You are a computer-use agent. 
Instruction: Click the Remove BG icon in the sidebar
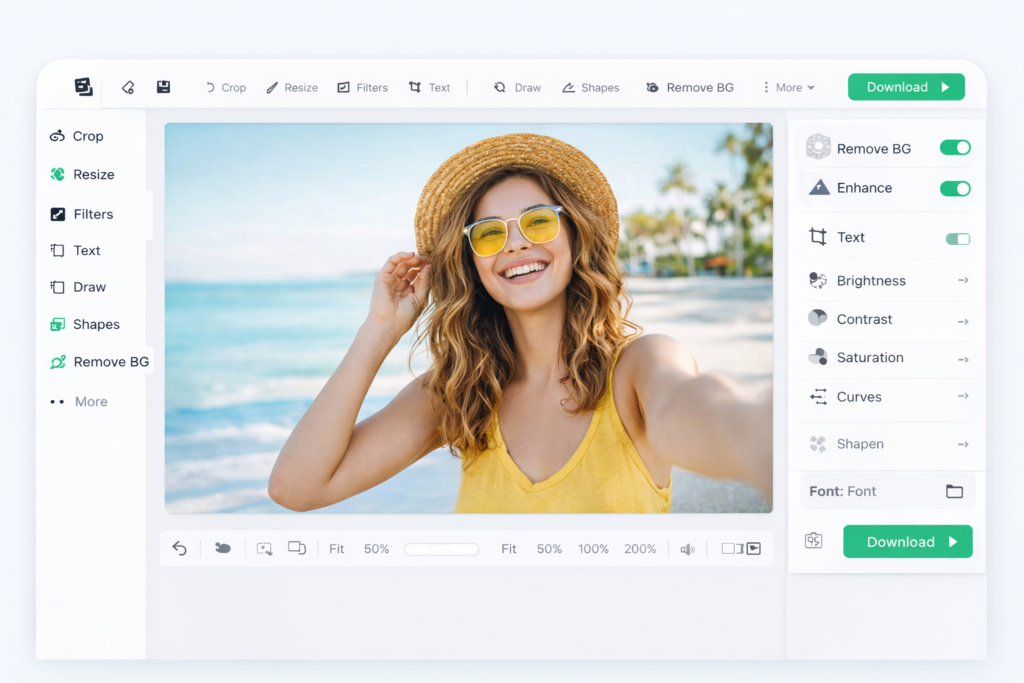click(x=57, y=361)
